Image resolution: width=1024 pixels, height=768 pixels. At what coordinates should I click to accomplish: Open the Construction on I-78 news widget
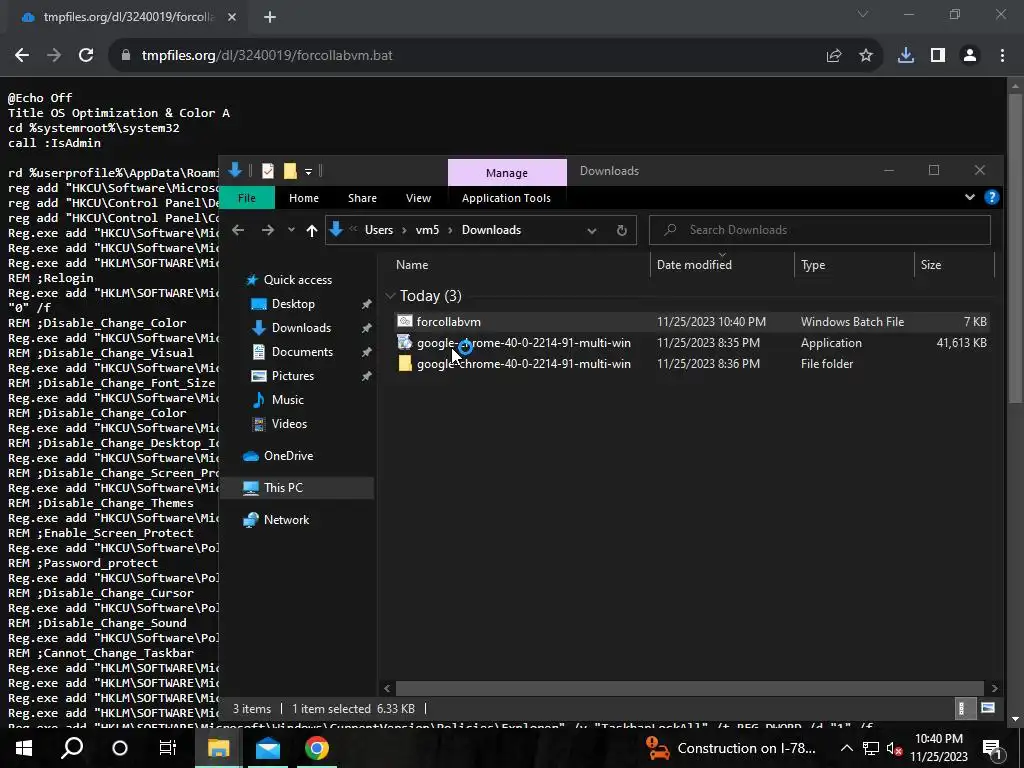click(x=730, y=748)
